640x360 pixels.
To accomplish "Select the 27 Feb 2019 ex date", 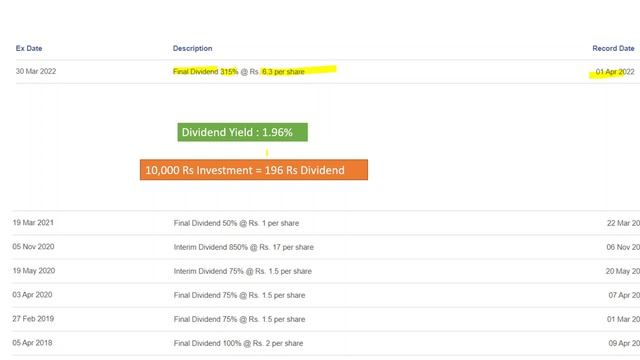I will [33, 319].
